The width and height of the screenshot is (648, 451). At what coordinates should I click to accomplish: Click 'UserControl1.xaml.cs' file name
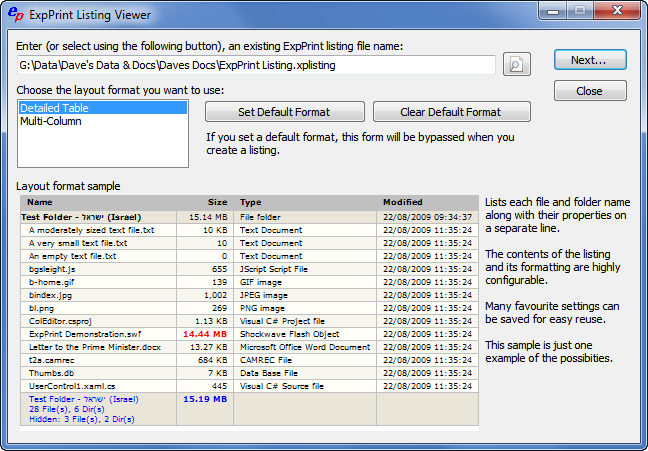[72, 386]
